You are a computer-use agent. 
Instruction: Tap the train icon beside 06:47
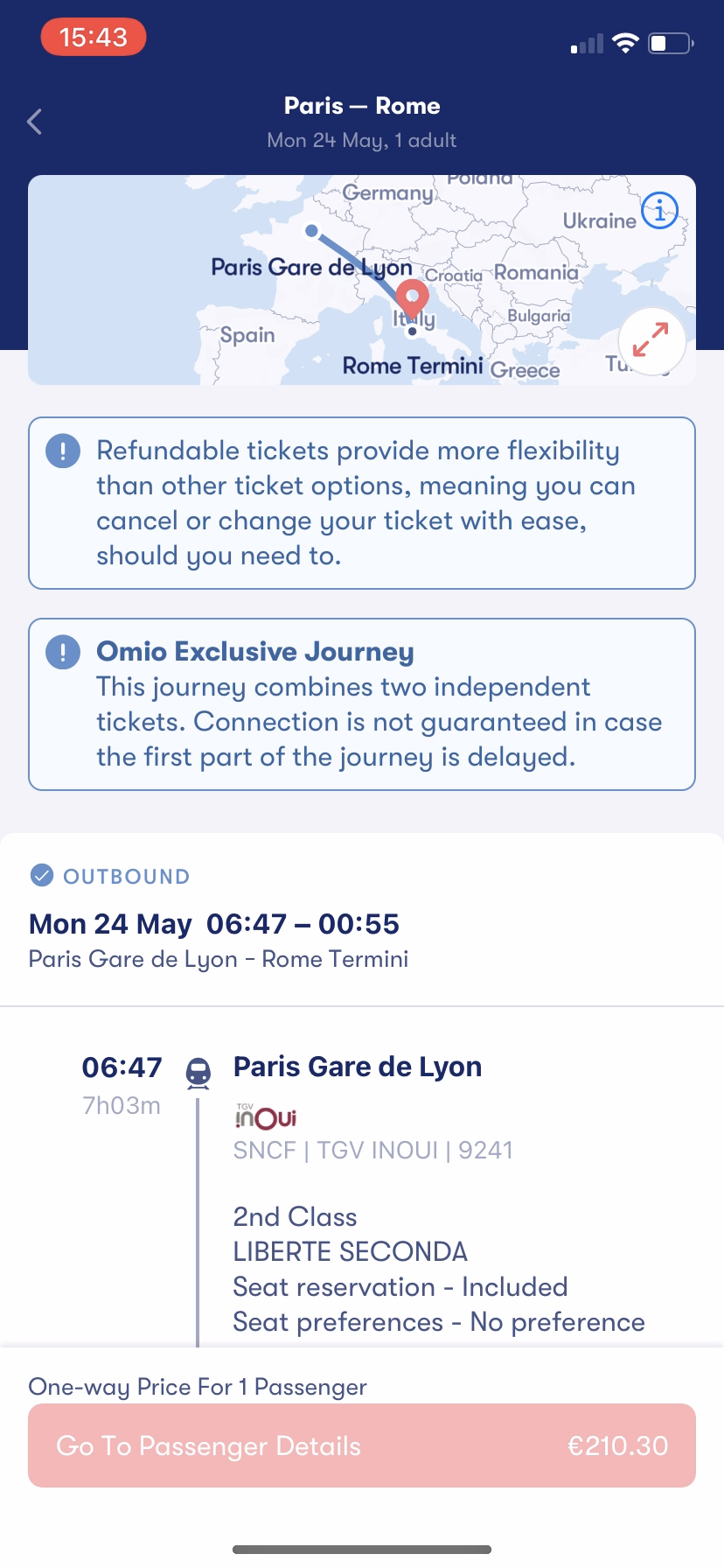click(x=198, y=1072)
